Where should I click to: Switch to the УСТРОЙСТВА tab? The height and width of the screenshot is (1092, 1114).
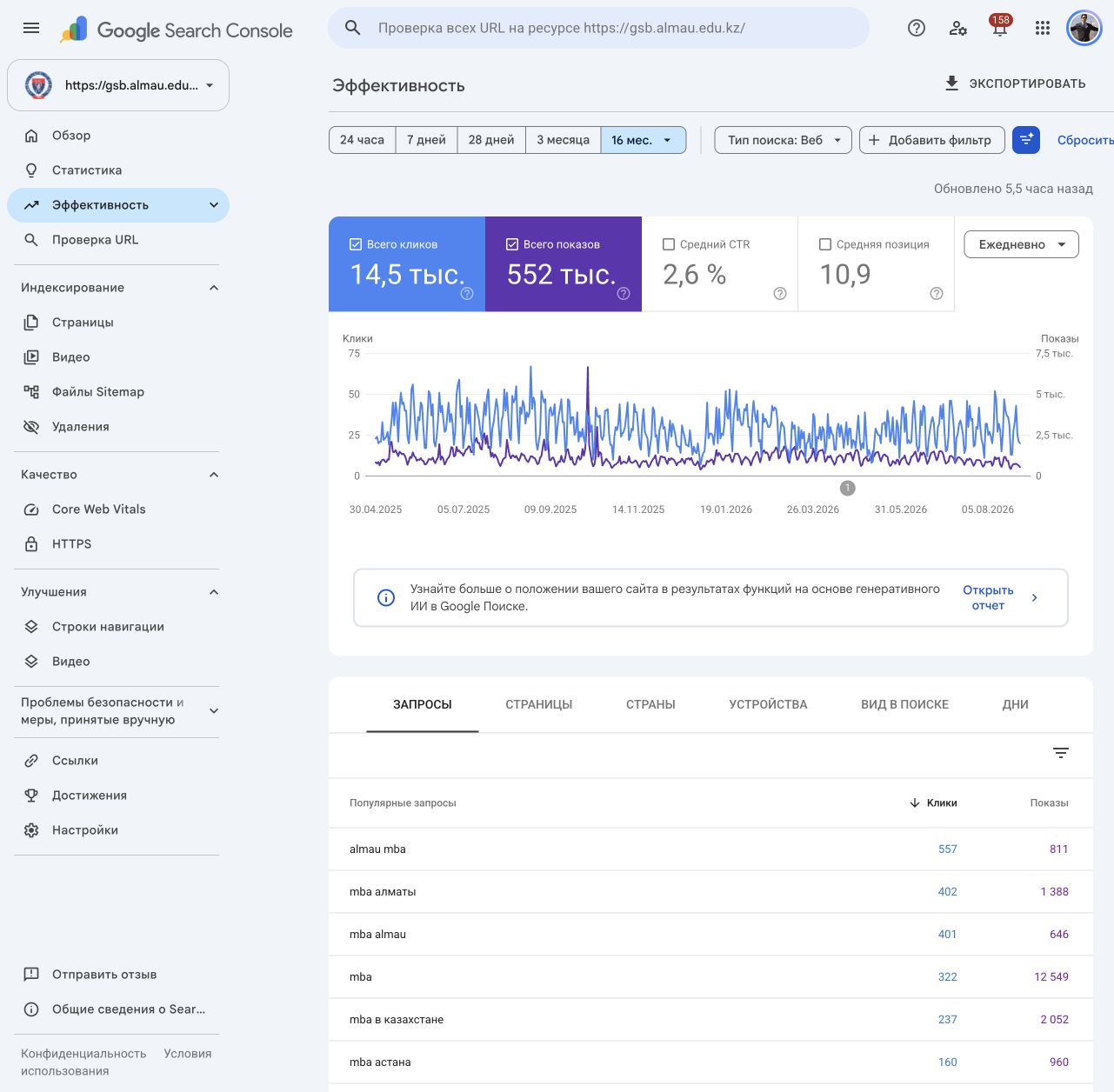[768, 705]
